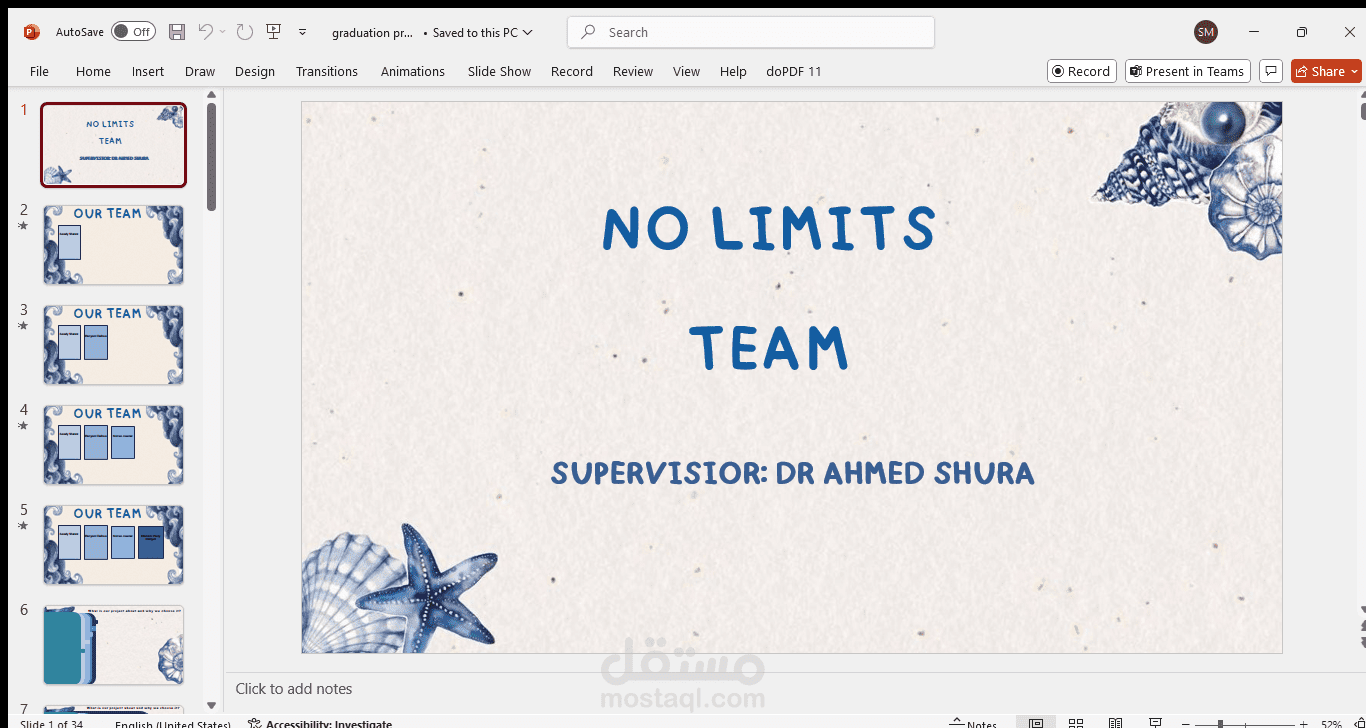The image size is (1366, 728).
Task: Click the NO LIMITS title text
Action: 769,228
